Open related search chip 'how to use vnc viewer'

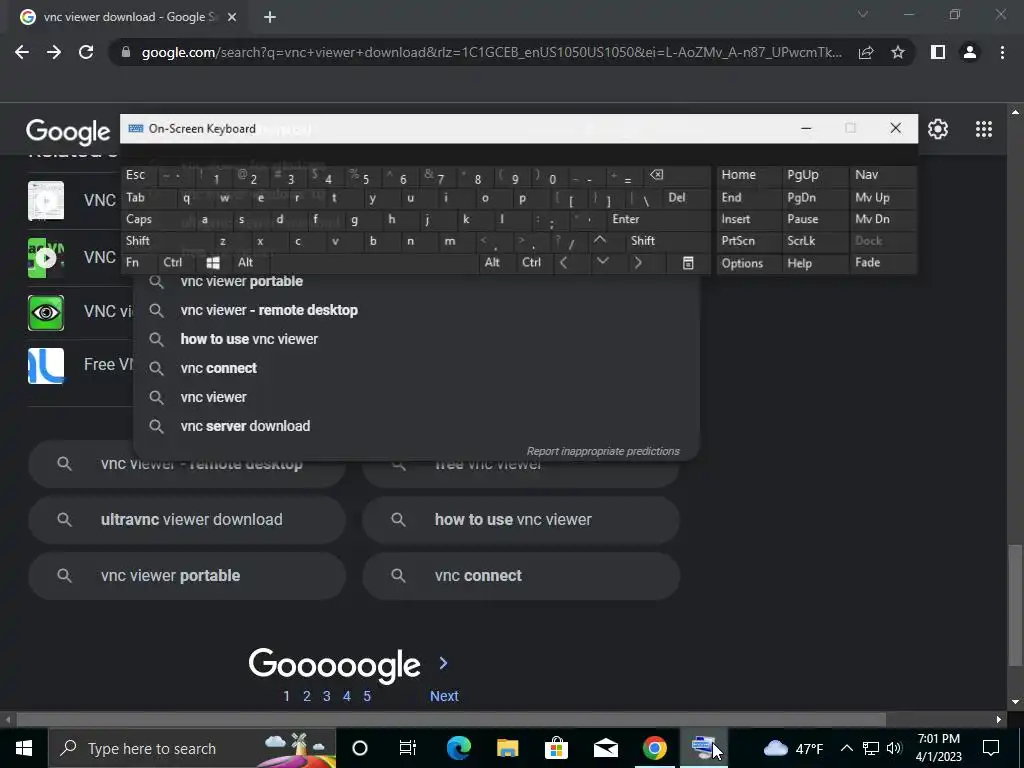pos(521,520)
